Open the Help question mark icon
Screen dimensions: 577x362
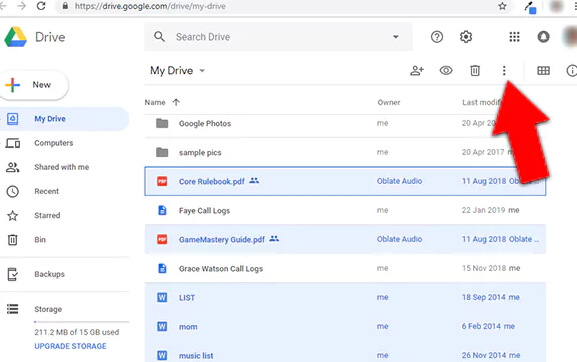coord(437,37)
